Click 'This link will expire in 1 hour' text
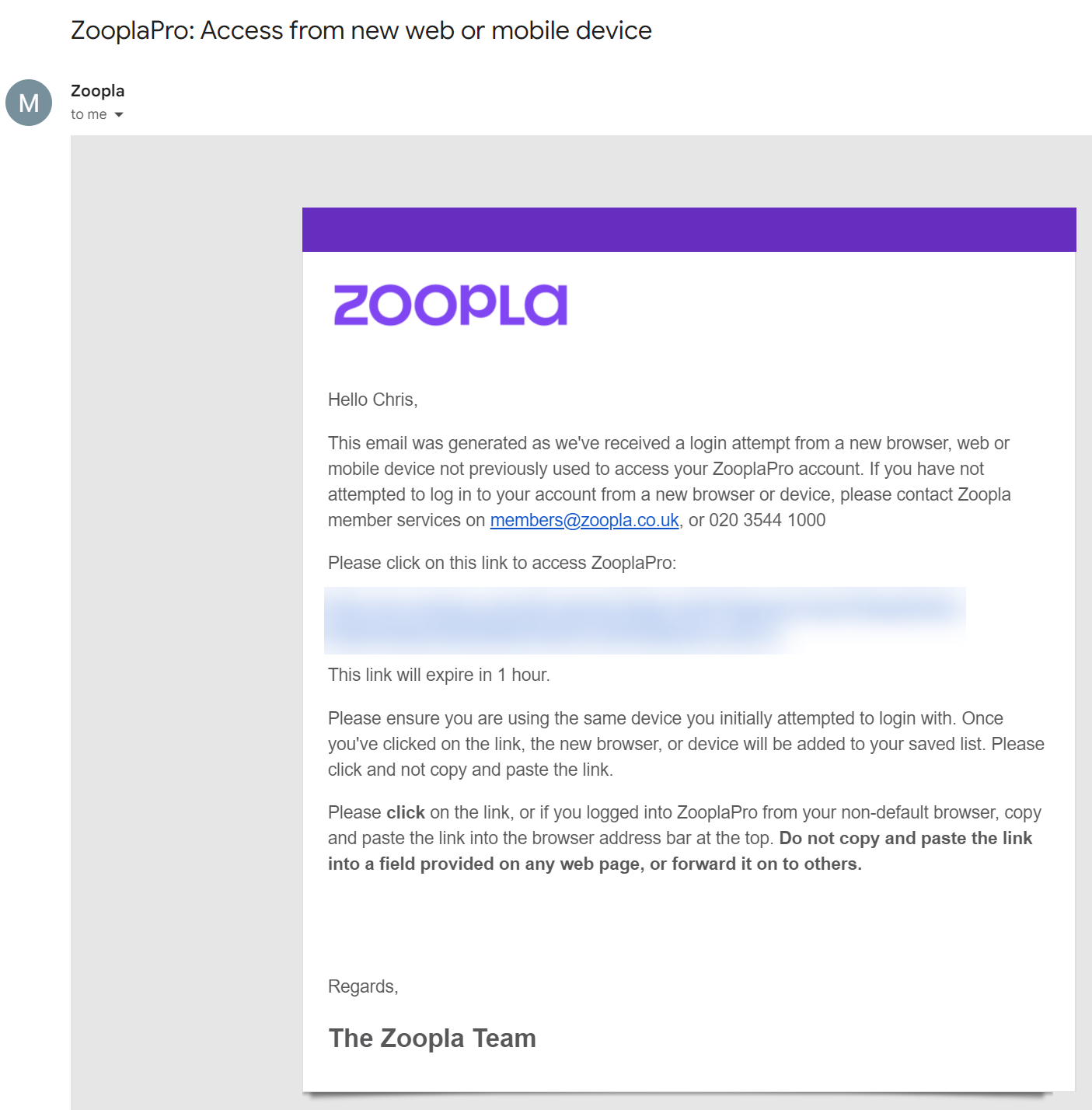 [438, 675]
